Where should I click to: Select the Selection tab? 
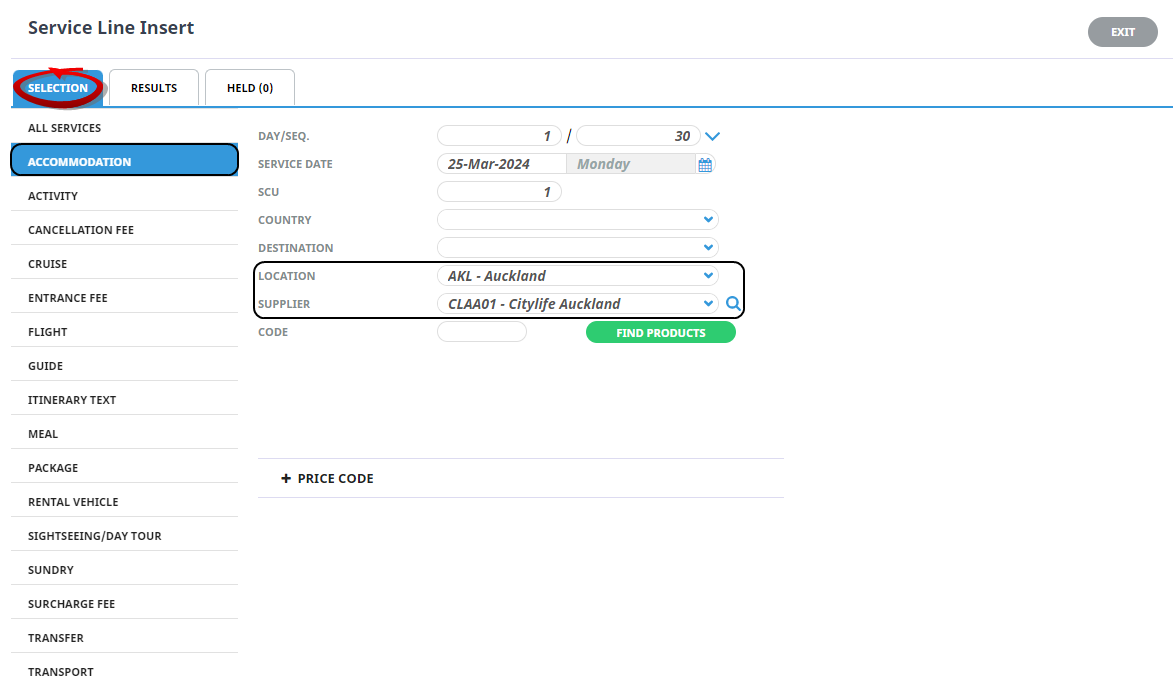[58, 88]
